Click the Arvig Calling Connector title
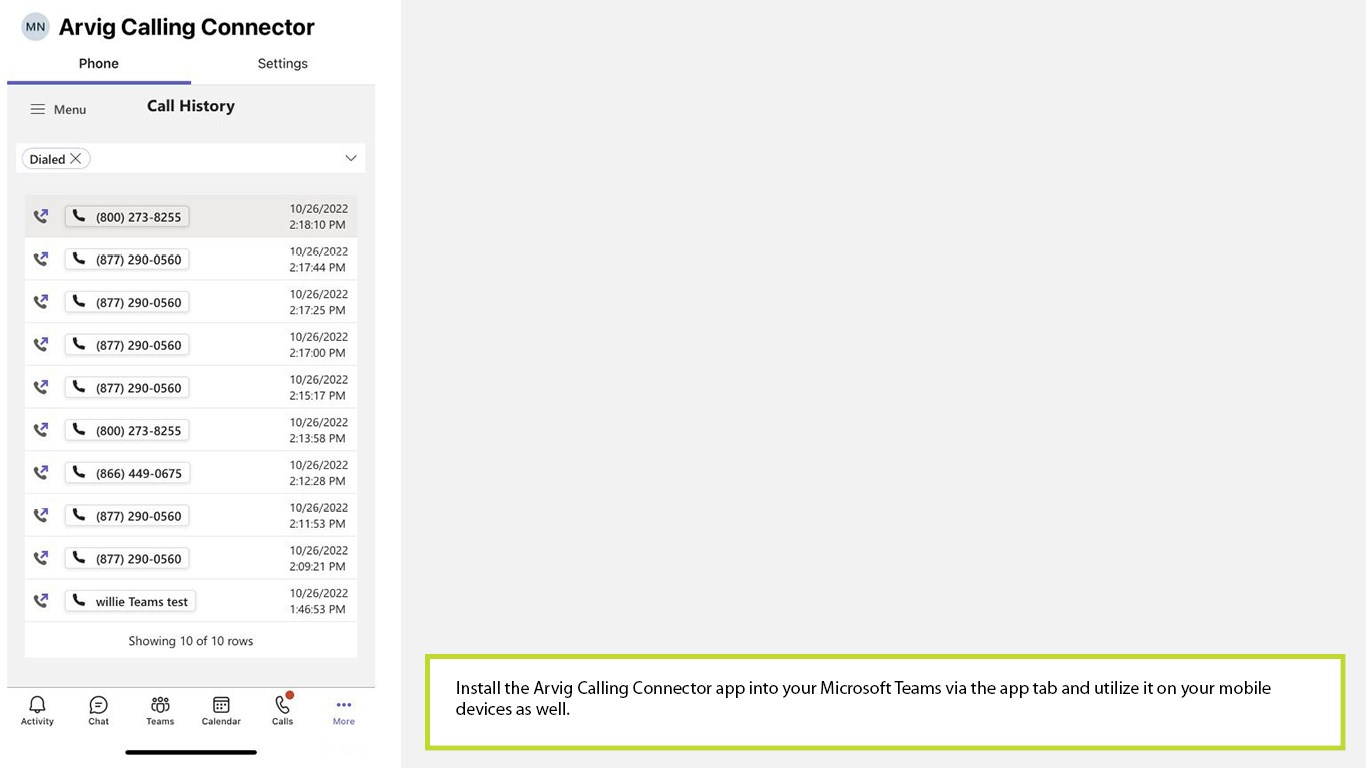Image resolution: width=1366 pixels, height=768 pixels. tap(187, 27)
